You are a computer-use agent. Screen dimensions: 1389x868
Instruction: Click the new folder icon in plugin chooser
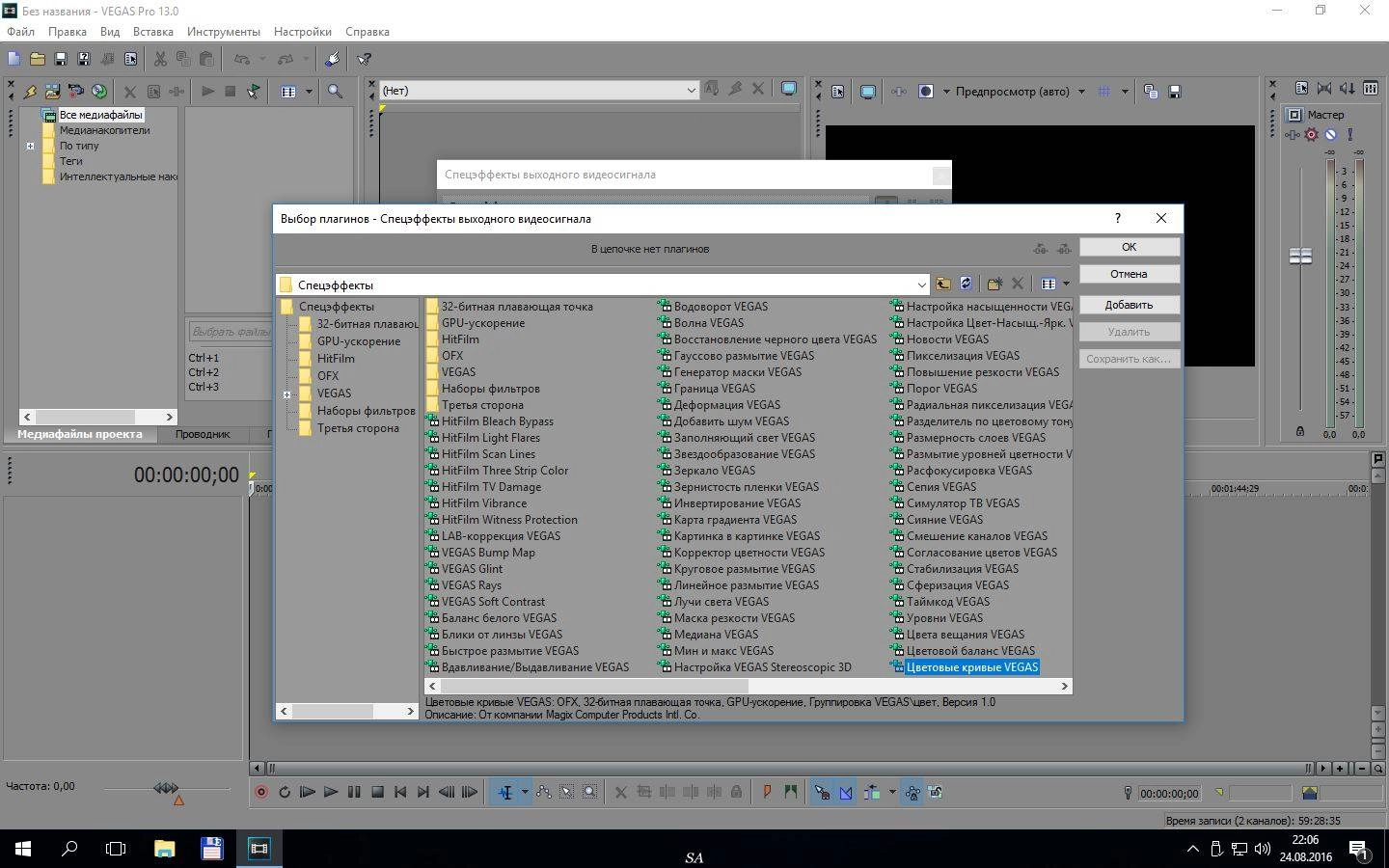click(994, 284)
